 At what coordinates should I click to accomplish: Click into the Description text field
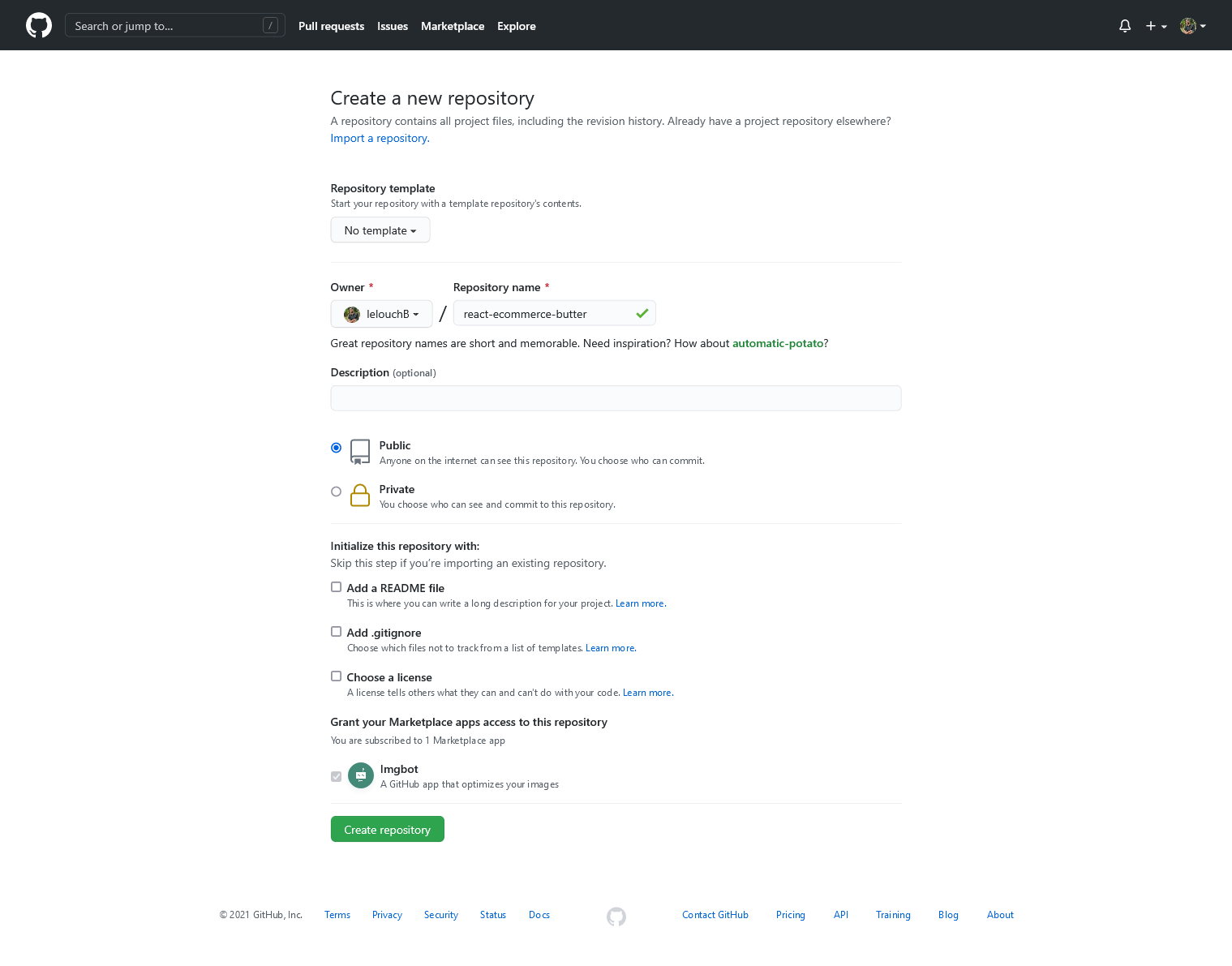tap(616, 398)
